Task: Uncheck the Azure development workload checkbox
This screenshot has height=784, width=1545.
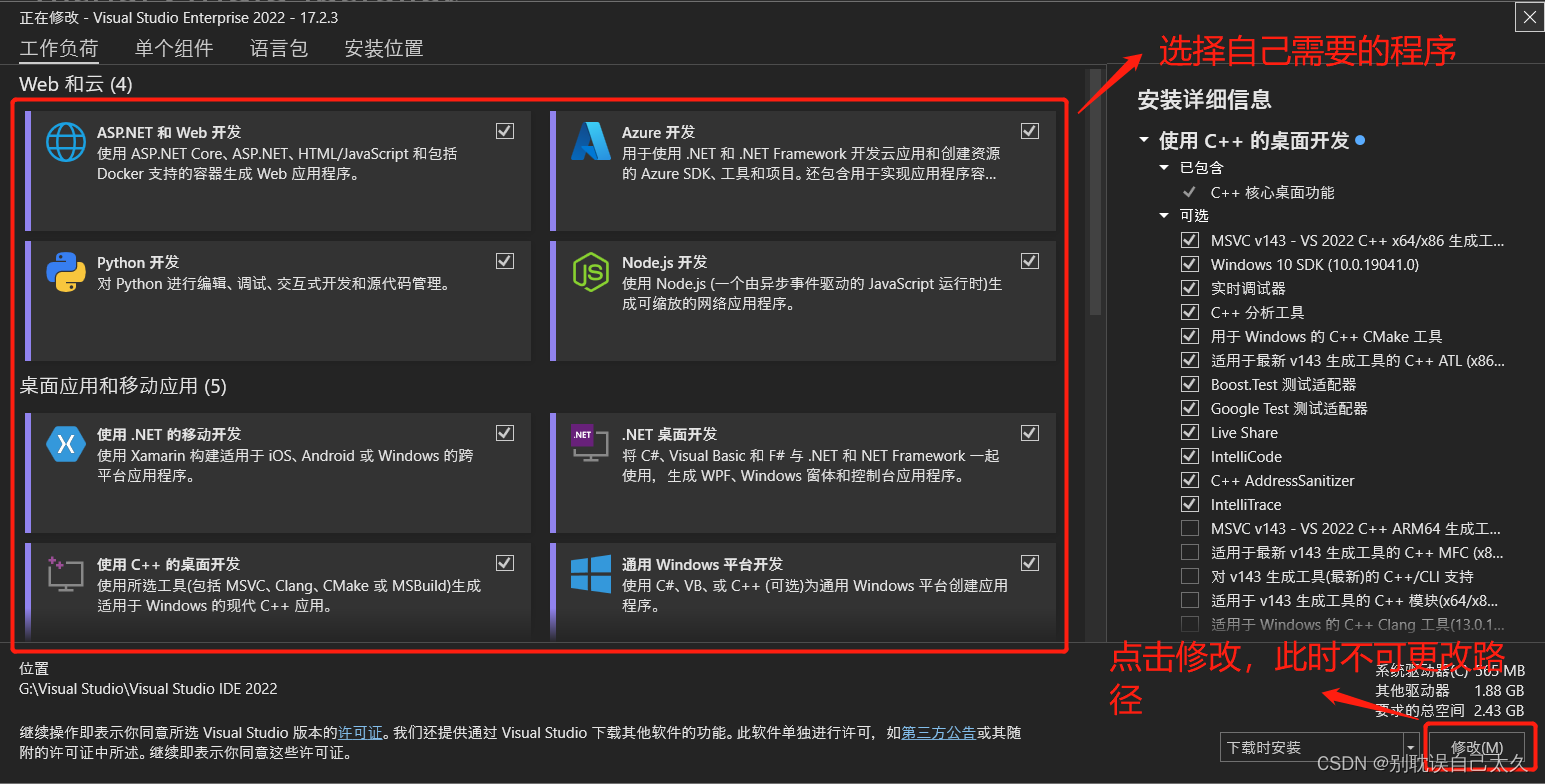Action: pos(1030,131)
